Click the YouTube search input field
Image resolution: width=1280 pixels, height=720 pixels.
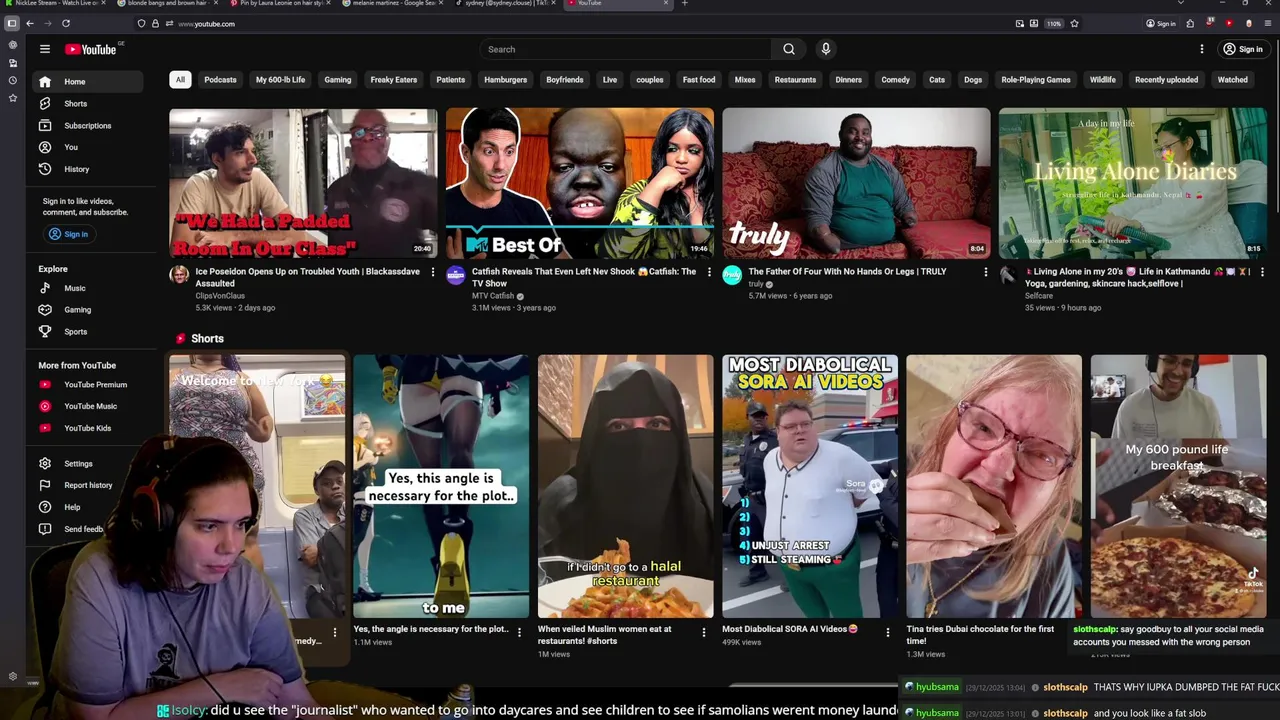625,49
